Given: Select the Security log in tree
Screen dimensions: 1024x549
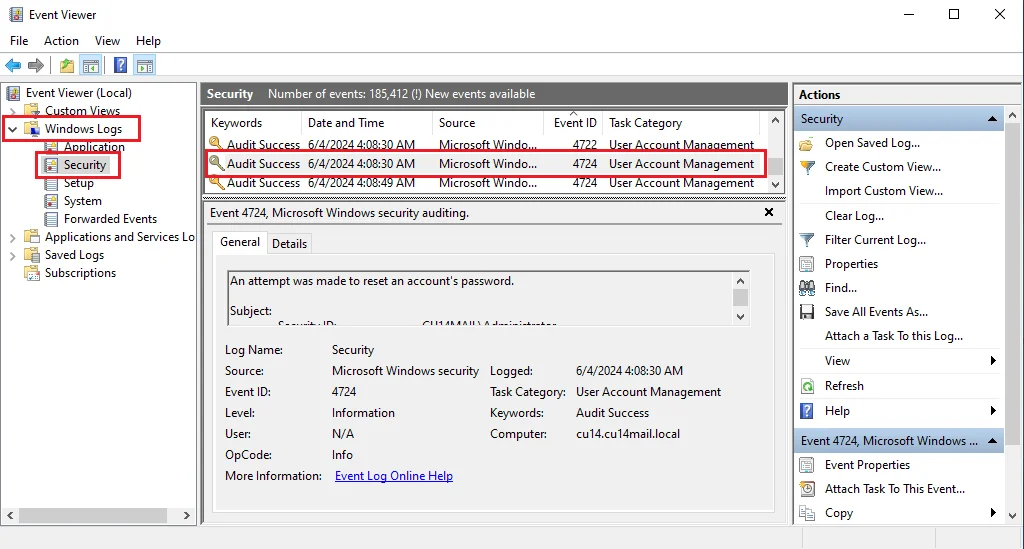Looking at the screenshot, I should (x=84, y=165).
